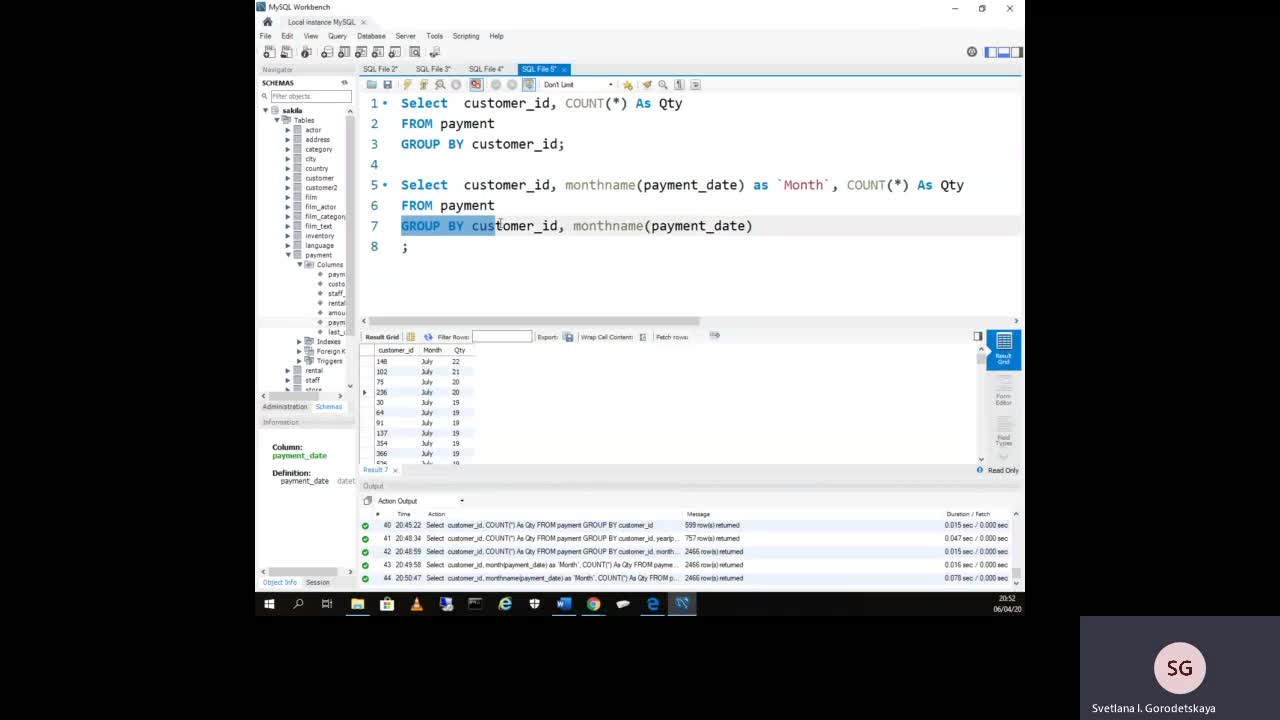Viewport: 1280px width, 720px height.
Task: Click the refresh result icon near Filter Rows
Action: pos(428,337)
